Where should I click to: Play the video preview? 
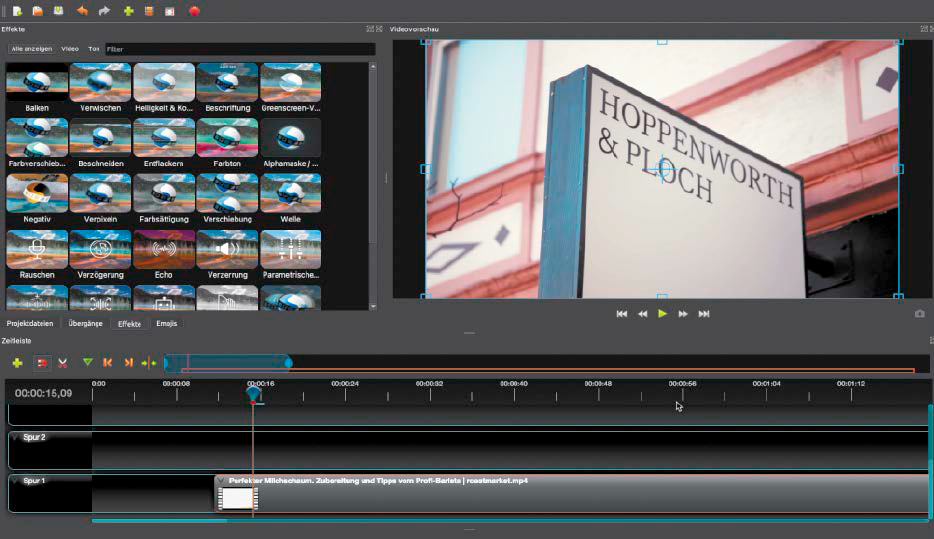(x=662, y=313)
